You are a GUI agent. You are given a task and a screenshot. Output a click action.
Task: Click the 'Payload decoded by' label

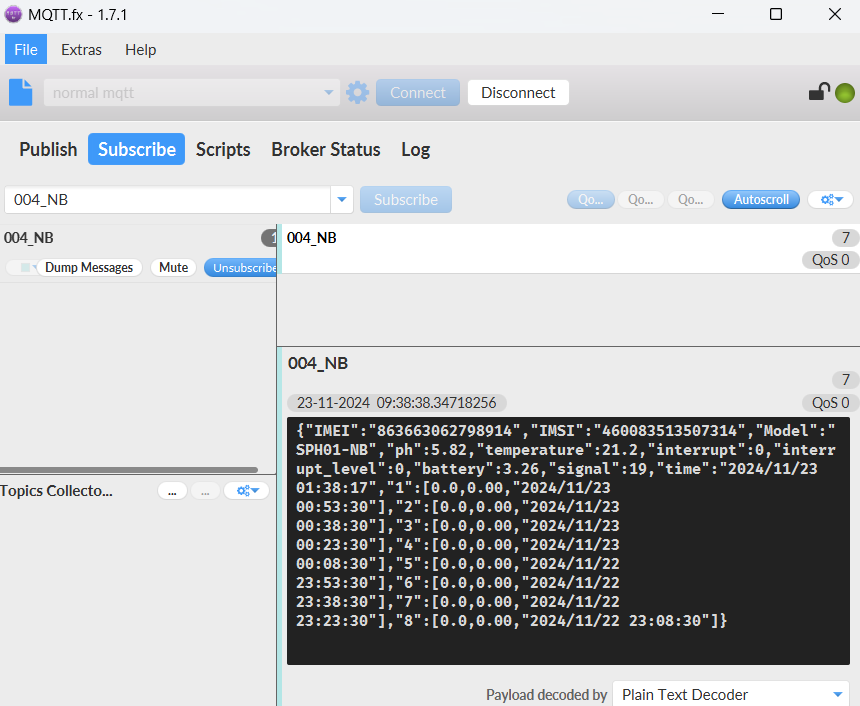546,695
